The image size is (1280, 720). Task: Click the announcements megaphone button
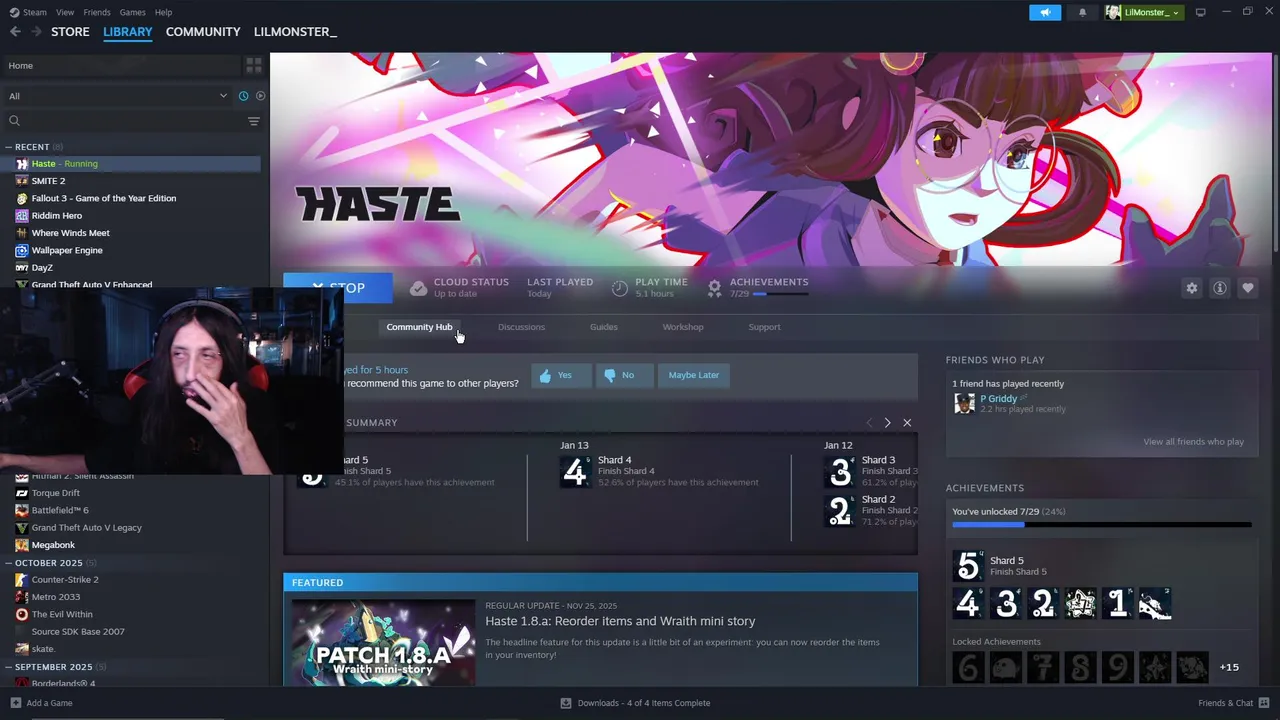click(x=1045, y=12)
